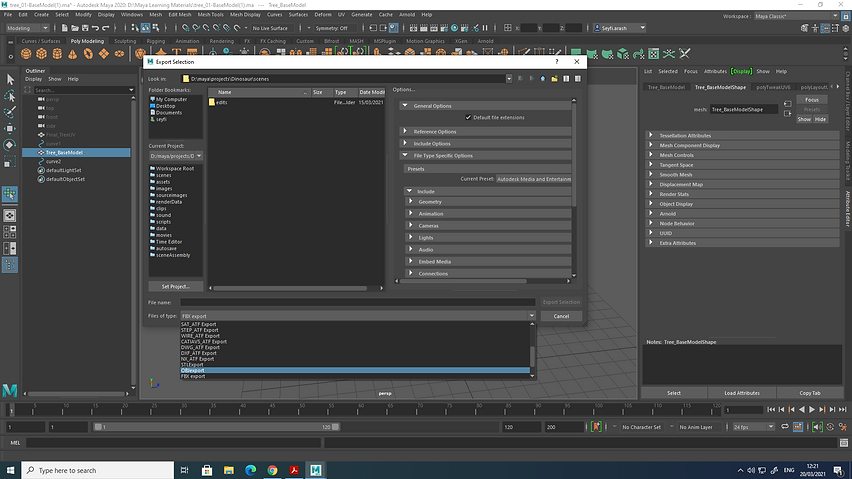Expand Tessellation Attributes in Attribute Editor
The width and height of the screenshot is (852, 479).
click(651, 135)
